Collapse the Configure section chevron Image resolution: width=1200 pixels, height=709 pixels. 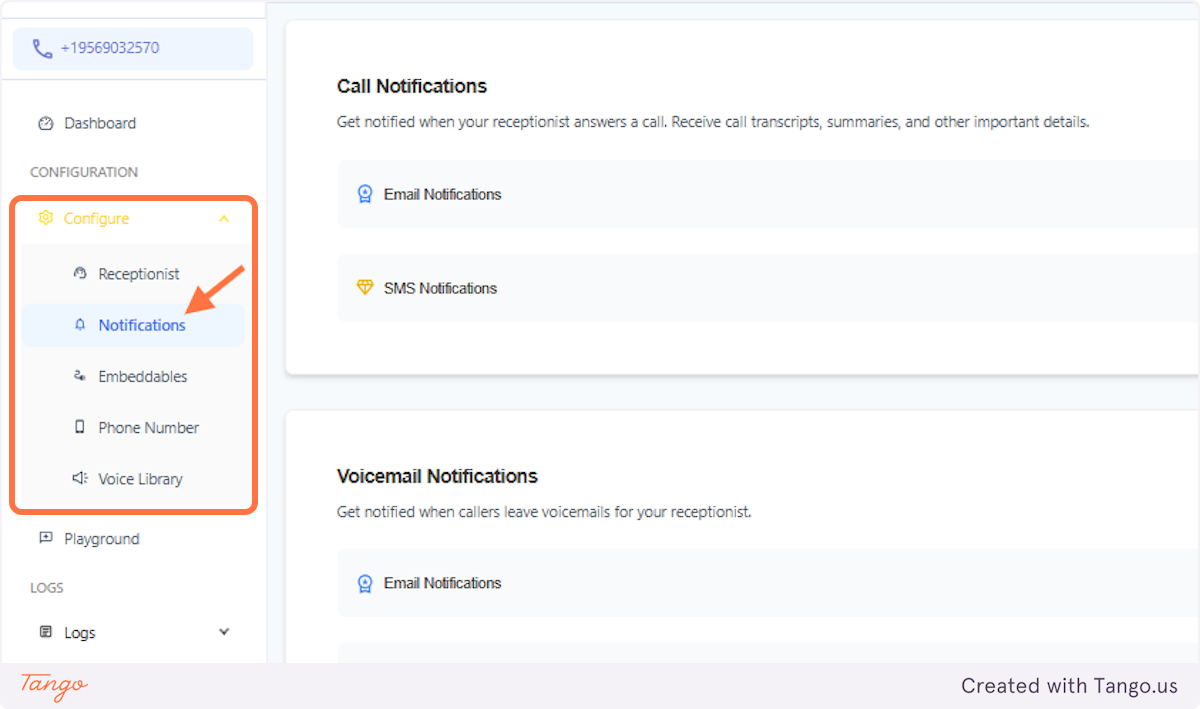click(x=224, y=218)
